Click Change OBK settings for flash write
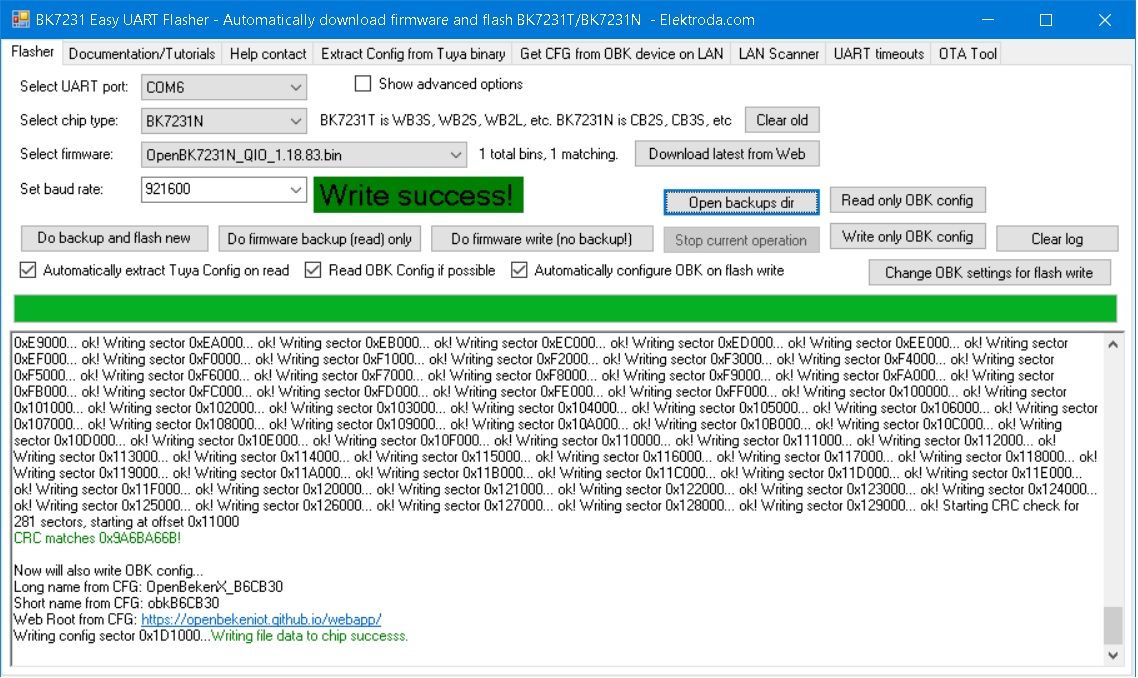1138x678 pixels. pos(988,273)
